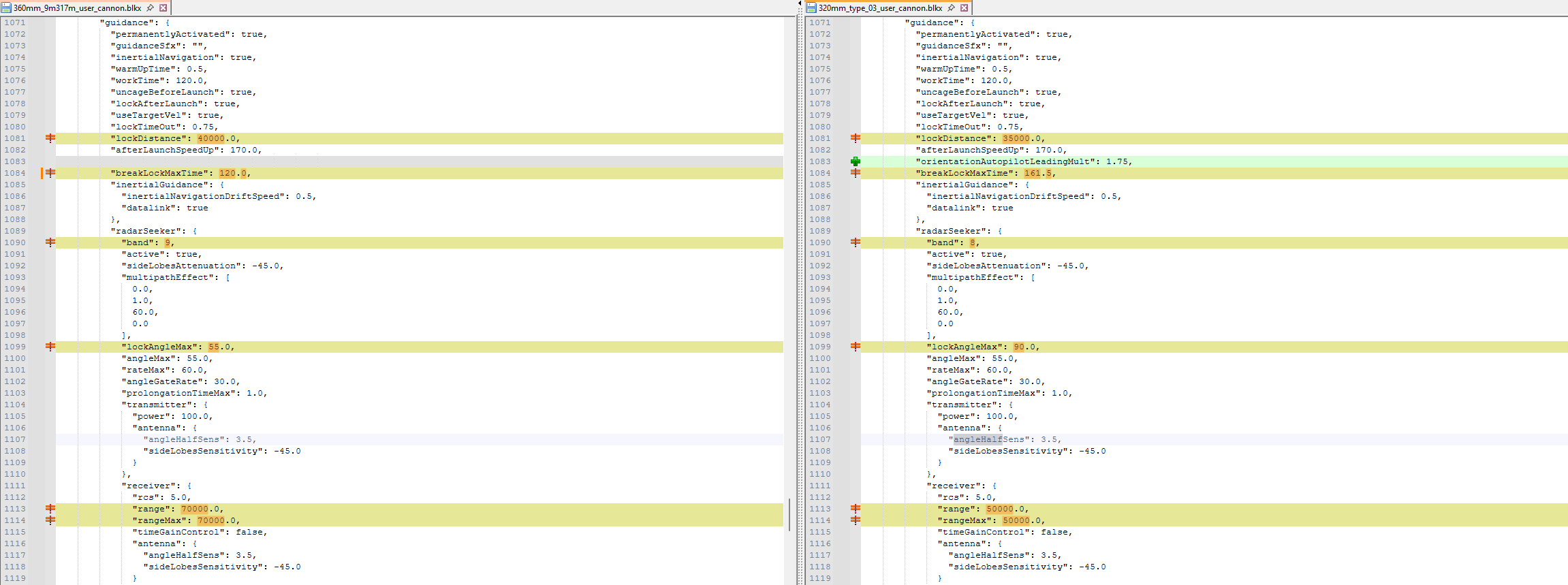This screenshot has width=1568, height=585.
Task: Click lockAngleMax value 90.0 in right pane
Action: click(x=1024, y=347)
